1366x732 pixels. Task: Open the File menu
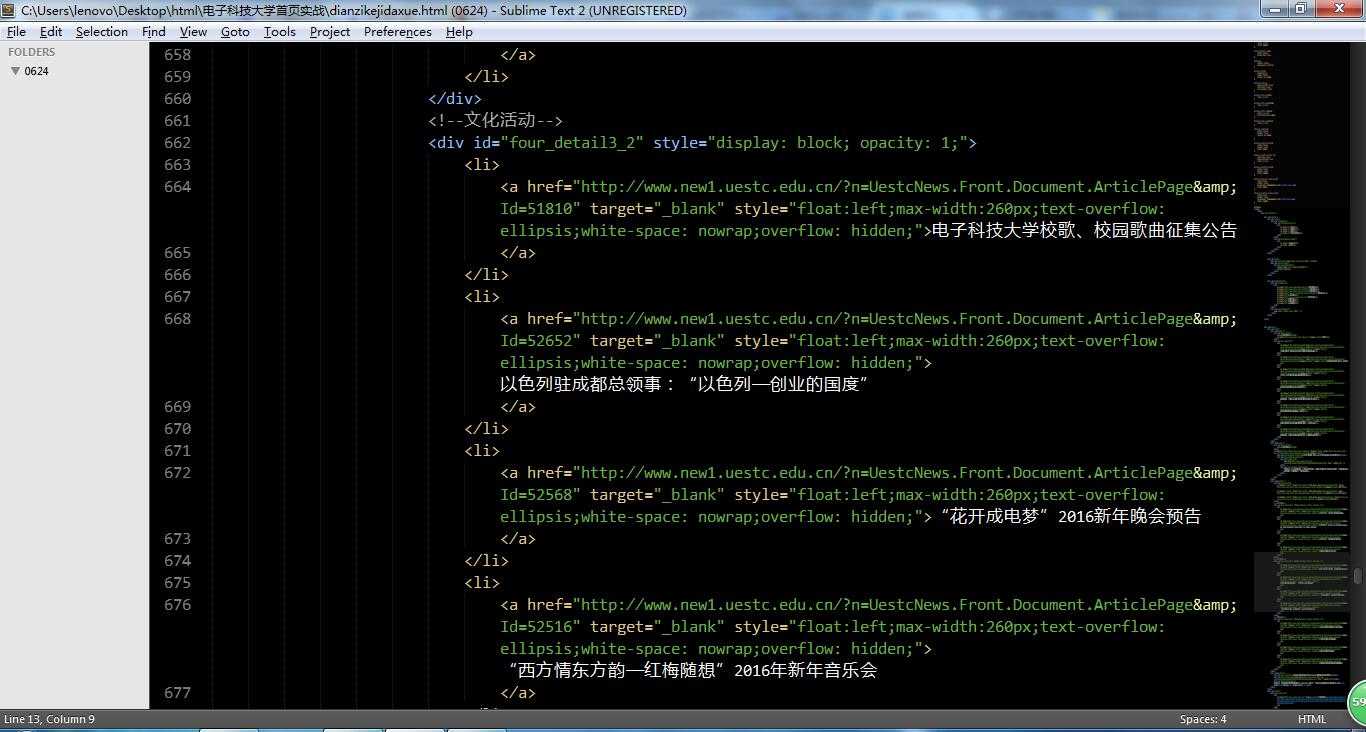pyautogui.click(x=16, y=32)
